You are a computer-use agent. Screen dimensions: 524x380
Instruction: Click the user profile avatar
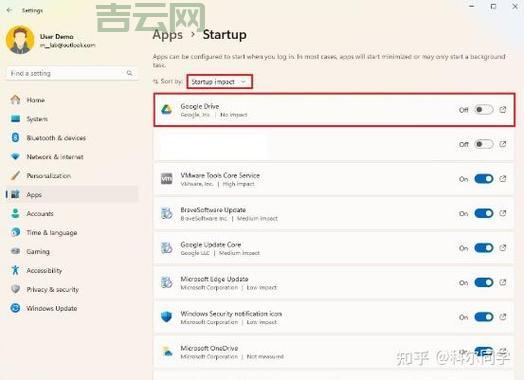point(20,40)
